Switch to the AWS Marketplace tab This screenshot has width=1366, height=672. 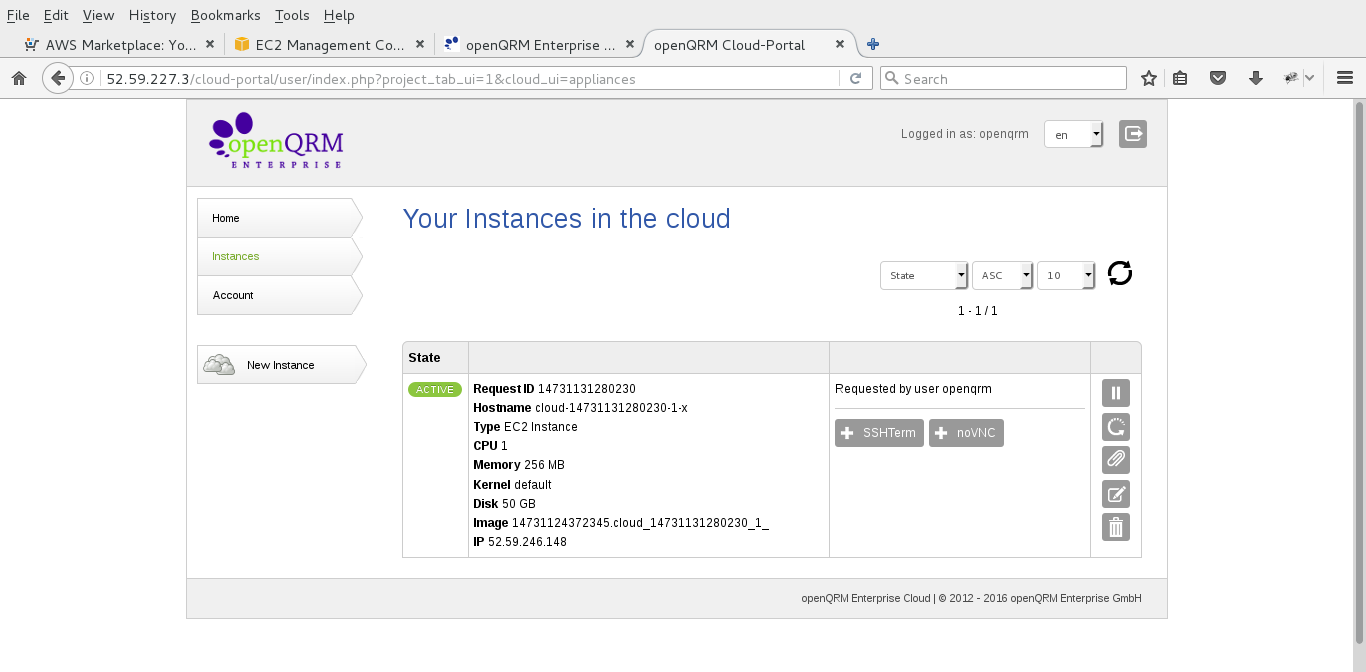[x=117, y=44]
